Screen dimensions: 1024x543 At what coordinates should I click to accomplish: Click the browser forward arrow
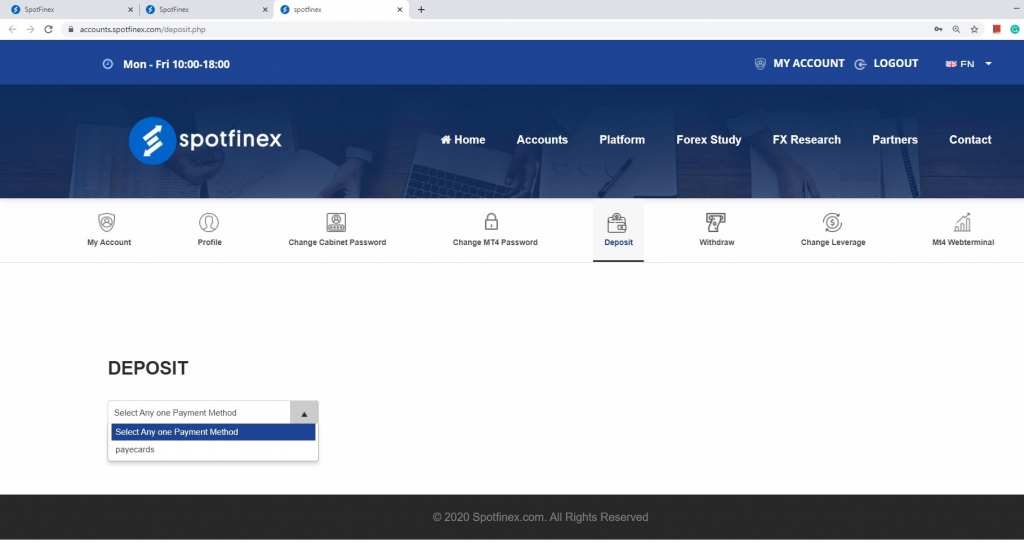(30, 29)
